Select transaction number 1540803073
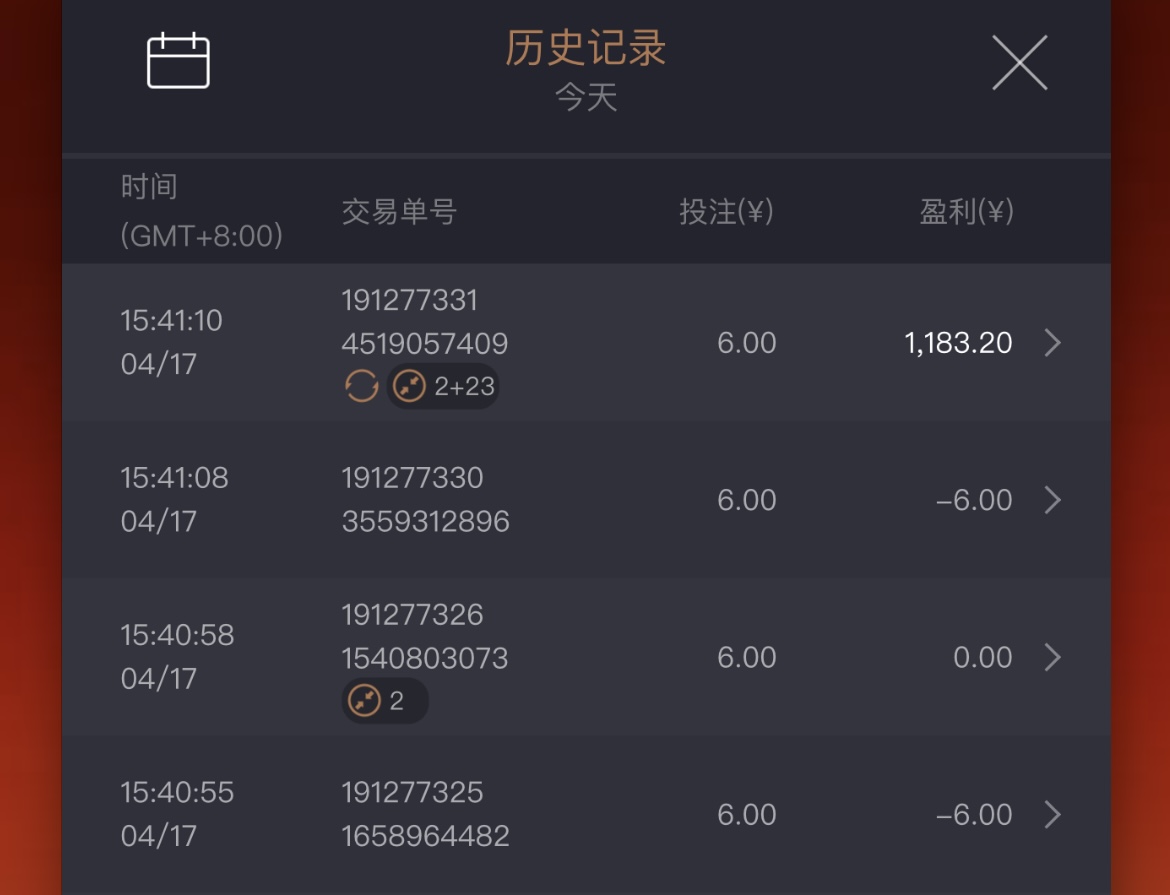Viewport: 1170px width, 895px height. click(425, 659)
